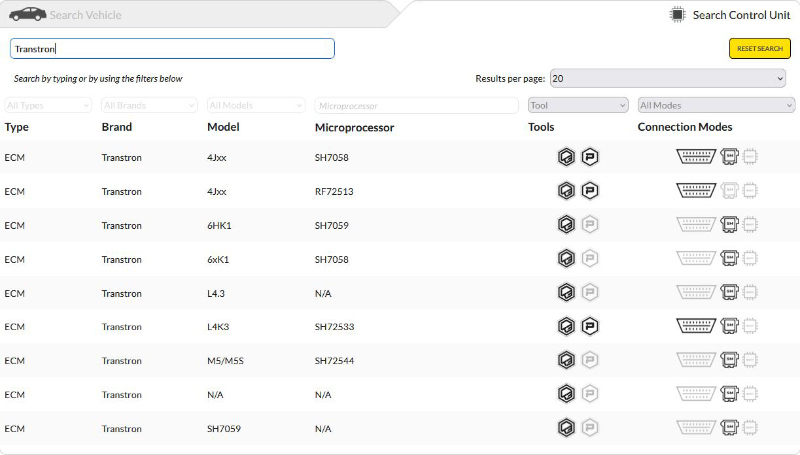
Task: Click the greyed P hexagon icon for SH72544
Action: (x=590, y=361)
